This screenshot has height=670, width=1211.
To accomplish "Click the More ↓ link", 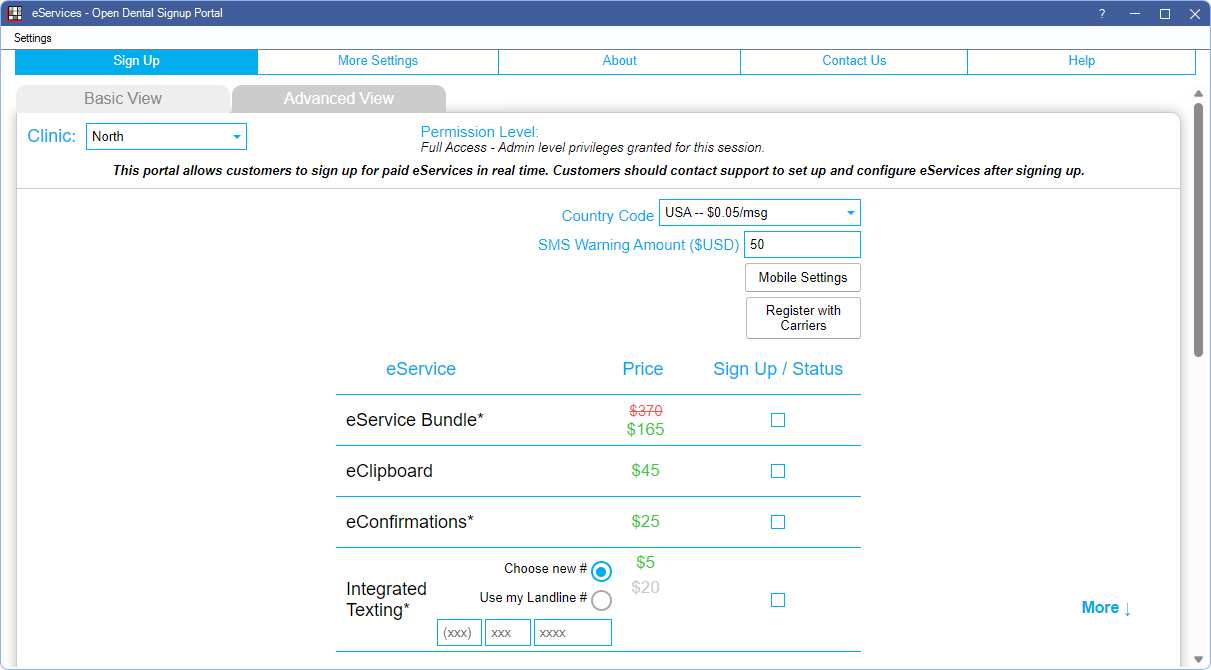I will tap(1107, 608).
